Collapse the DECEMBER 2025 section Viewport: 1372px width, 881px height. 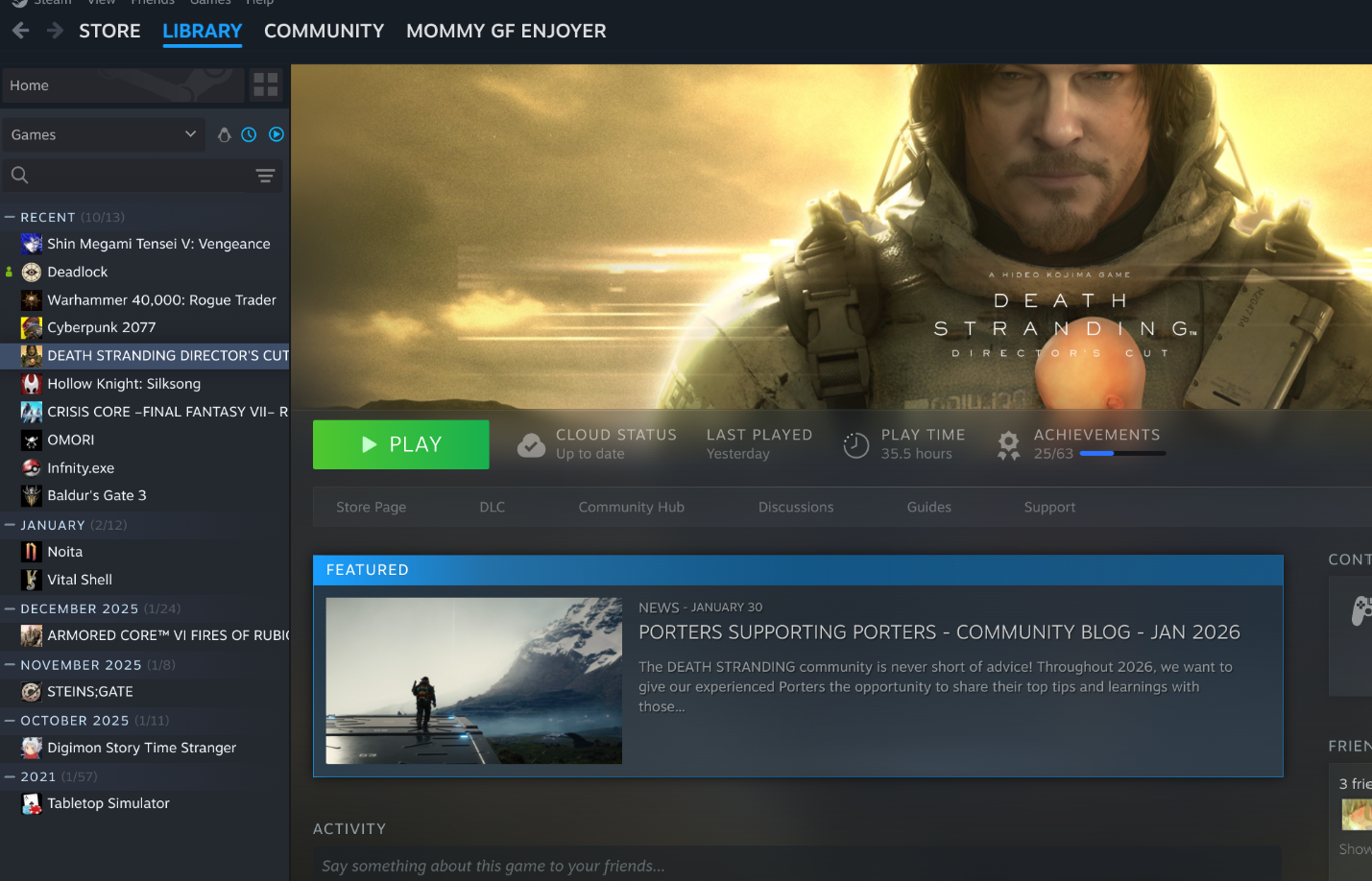(x=10, y=608)
